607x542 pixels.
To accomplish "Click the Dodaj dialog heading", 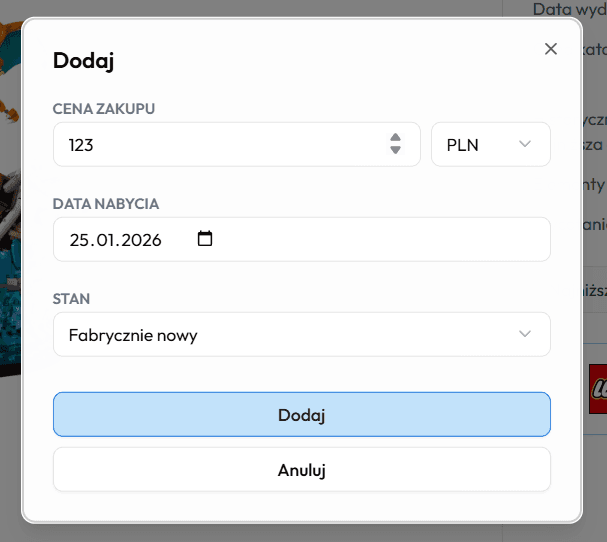I will click(x=83, y=61).
